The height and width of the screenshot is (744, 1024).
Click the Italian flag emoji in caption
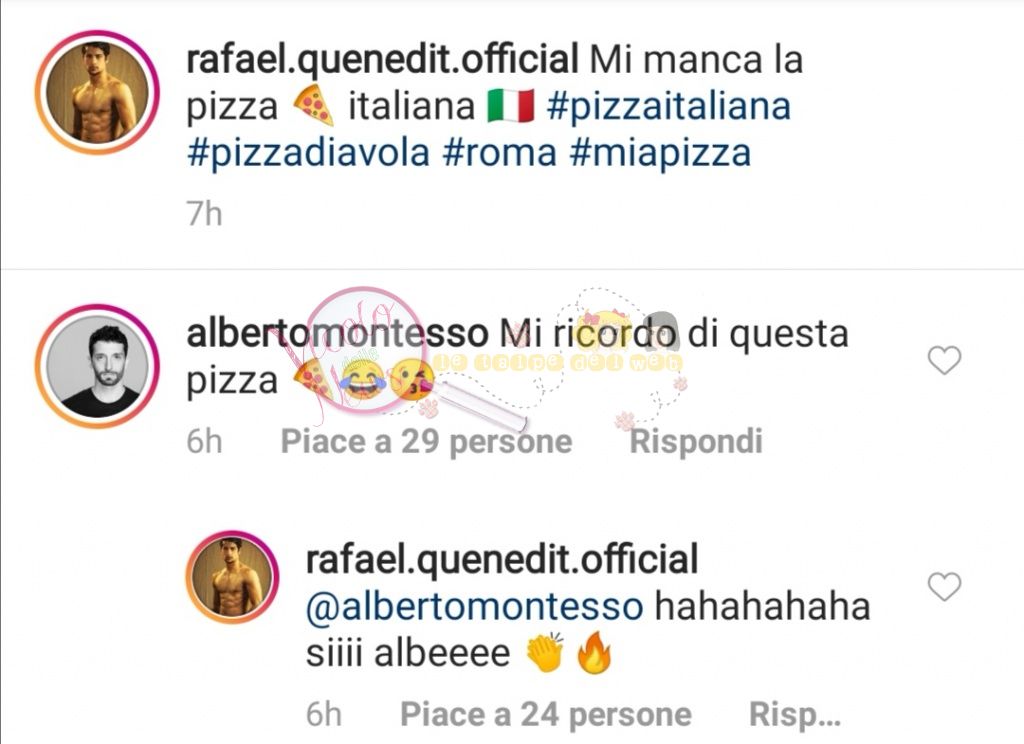[x=511, y=106]
